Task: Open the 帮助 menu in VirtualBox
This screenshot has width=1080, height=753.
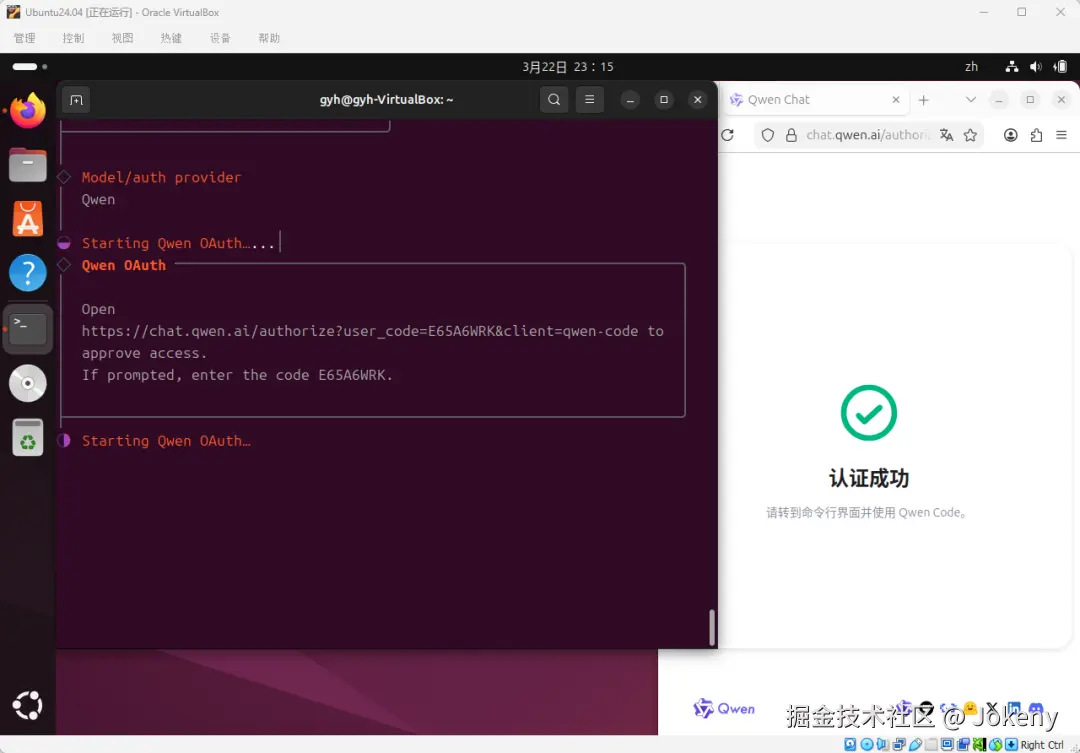Action: click(269, 38)
